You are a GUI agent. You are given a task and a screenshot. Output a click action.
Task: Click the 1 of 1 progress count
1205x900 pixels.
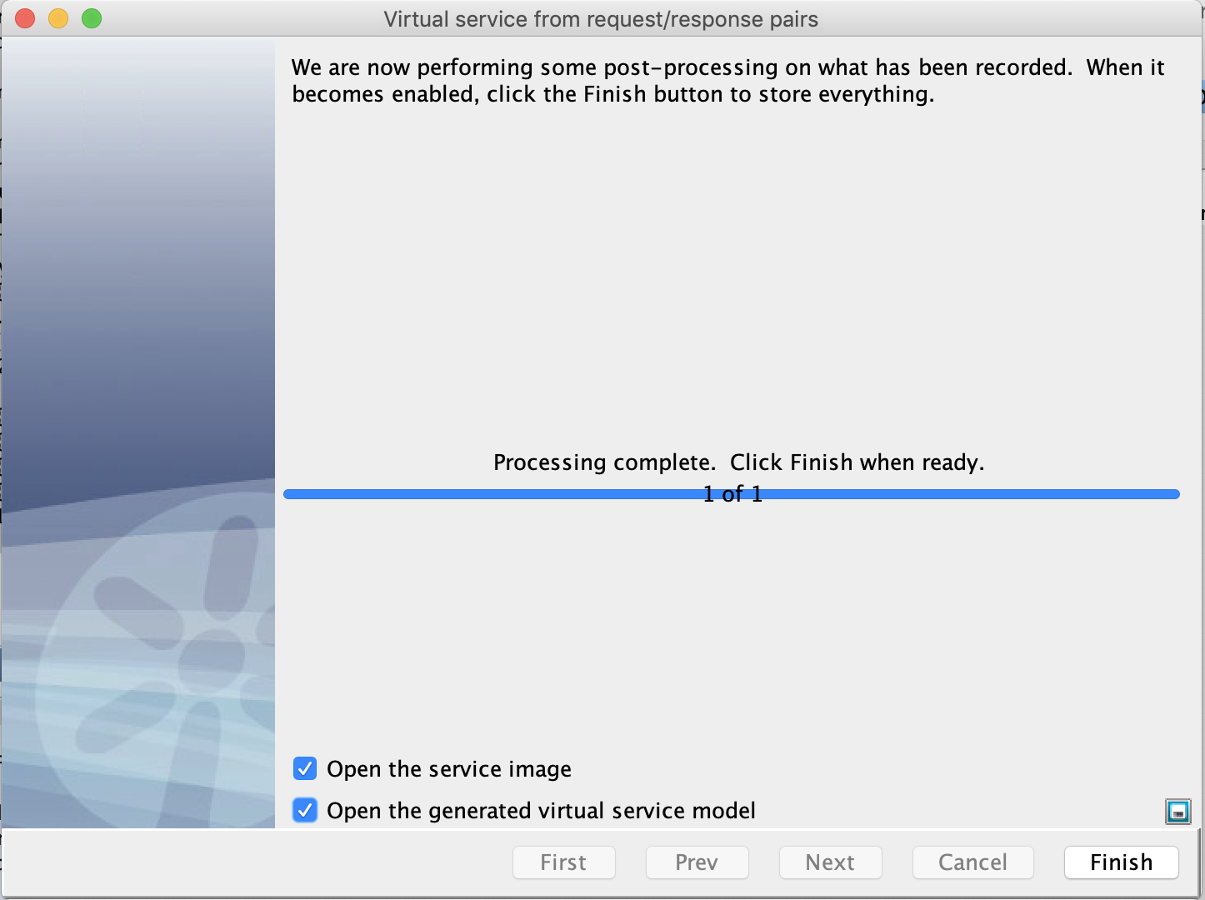point(733,494)
